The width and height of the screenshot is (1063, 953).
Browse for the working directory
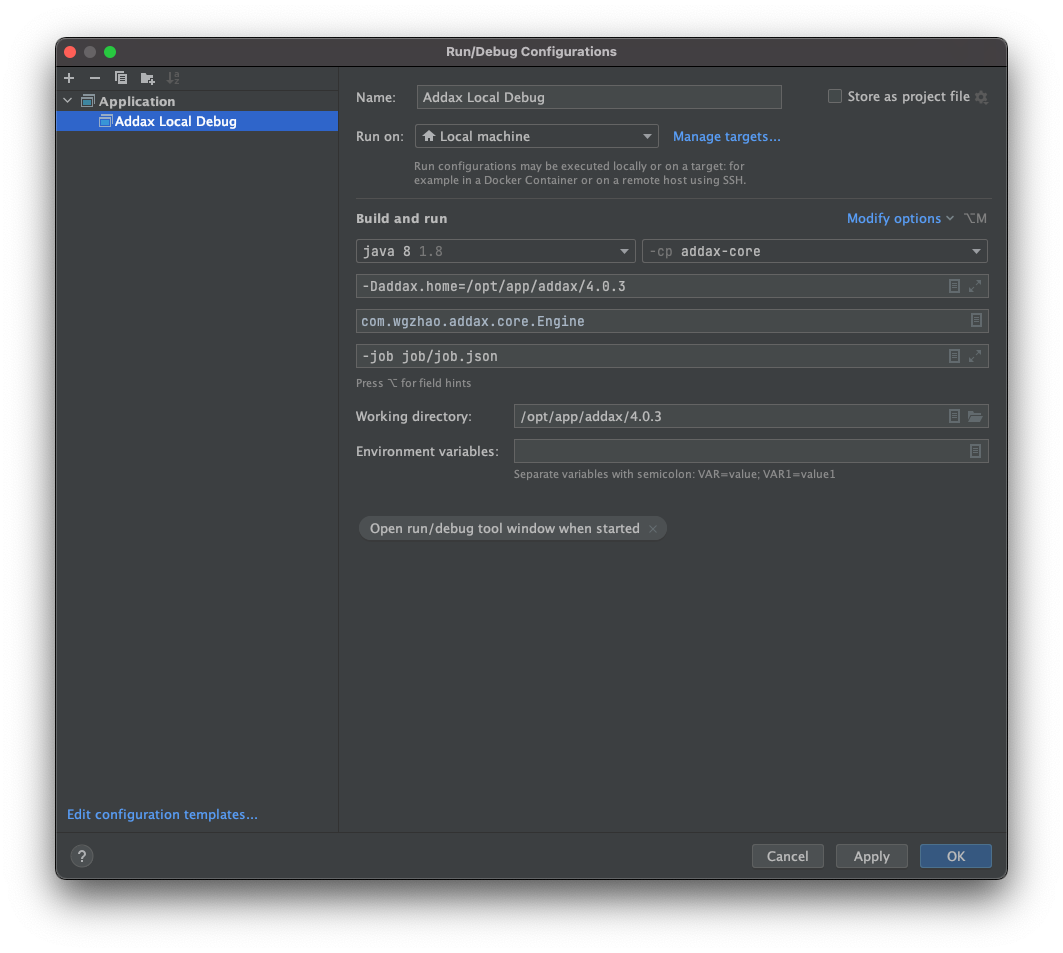coord(975,416)
